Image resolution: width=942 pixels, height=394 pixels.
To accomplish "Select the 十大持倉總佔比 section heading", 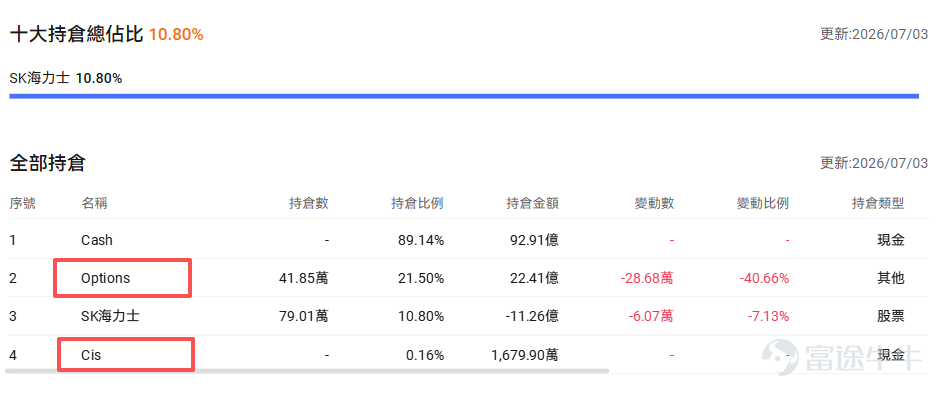I will tap(76, 34).
